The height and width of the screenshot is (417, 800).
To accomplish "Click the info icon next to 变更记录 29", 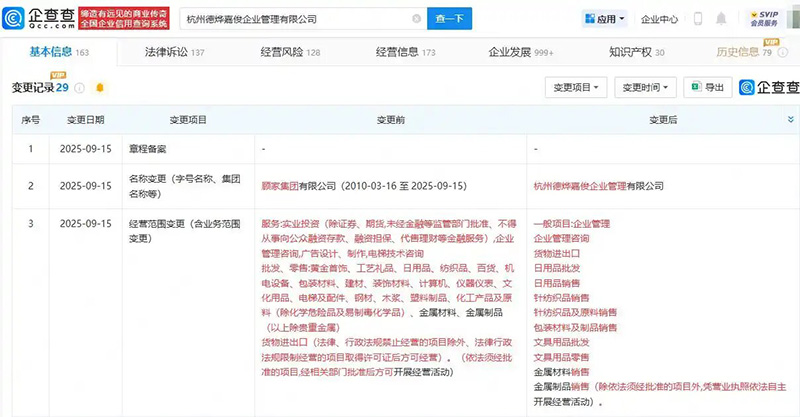I will coord(80,88).
